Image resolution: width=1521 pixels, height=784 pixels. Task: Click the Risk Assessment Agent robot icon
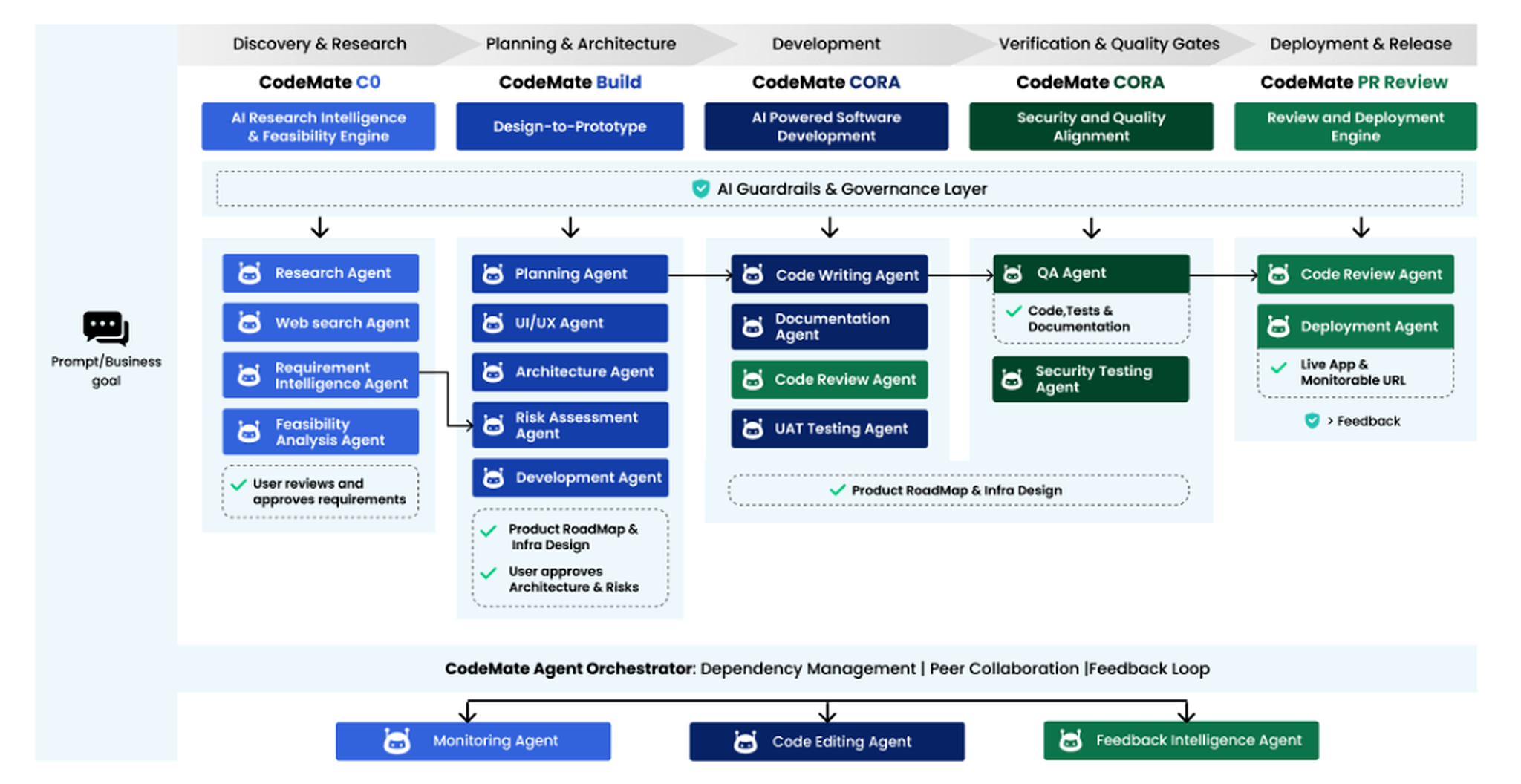[493, 425]
